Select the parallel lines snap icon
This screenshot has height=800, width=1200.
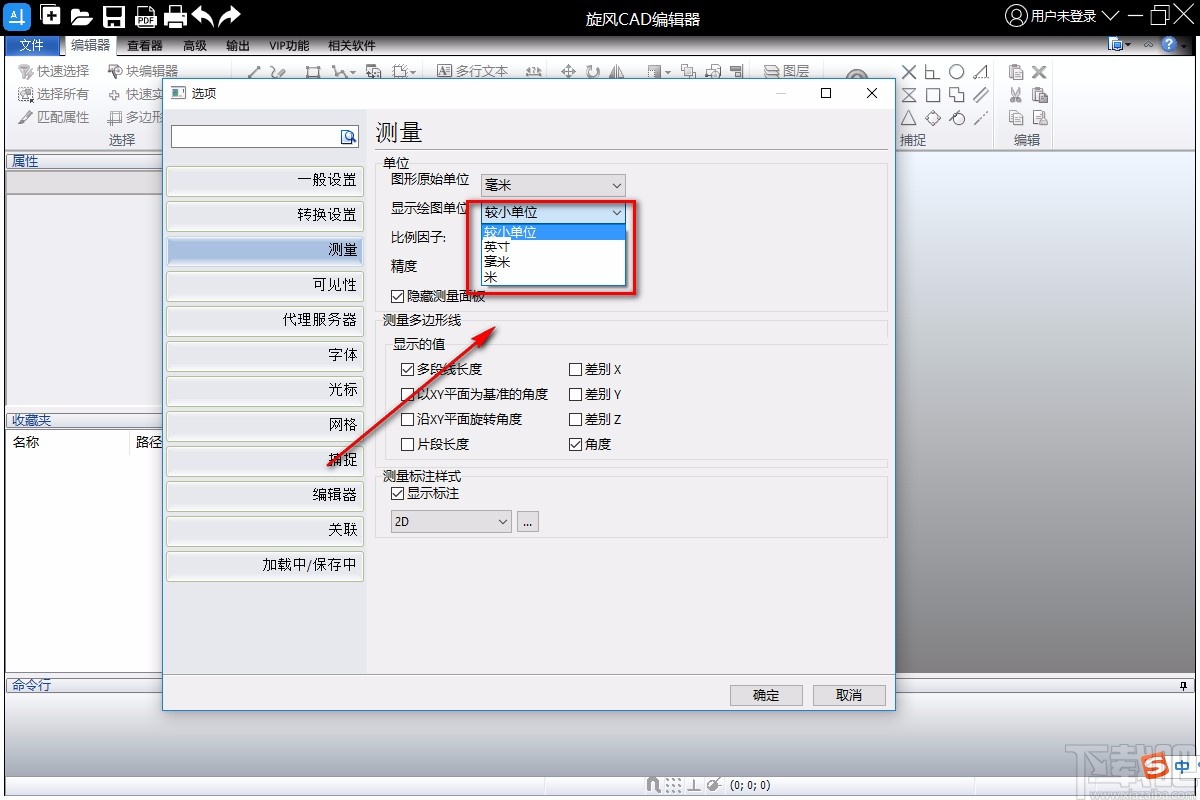[981, 95]
